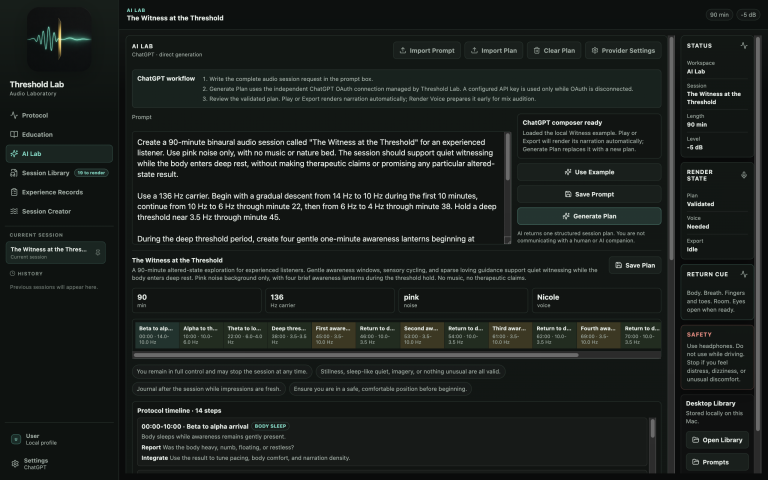
Task: Select the 'Theta to lo...' timeline segment
Action: tap(245, 336)
